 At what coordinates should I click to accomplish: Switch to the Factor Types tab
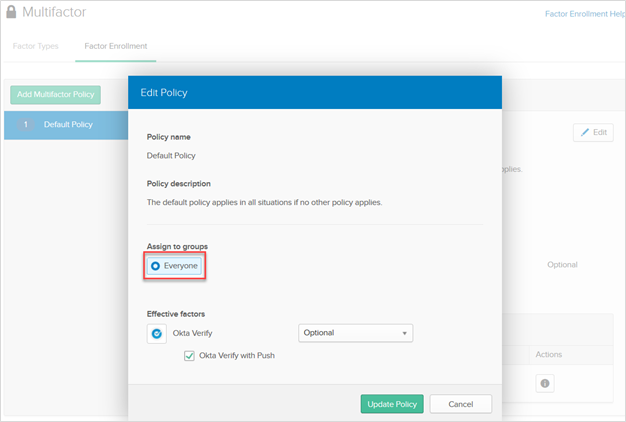pos(36,46)
